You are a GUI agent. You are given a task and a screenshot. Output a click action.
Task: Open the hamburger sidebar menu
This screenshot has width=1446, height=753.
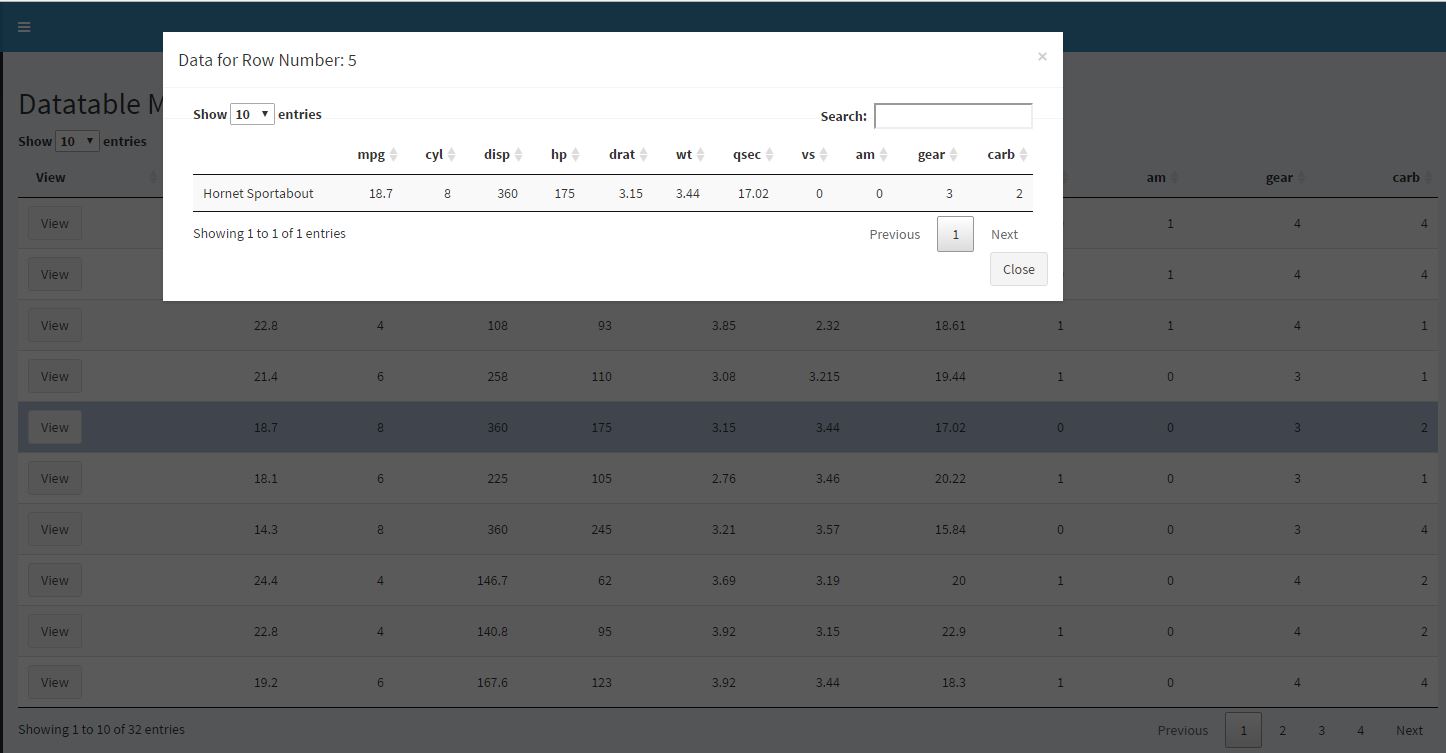[x=24, y=27]
